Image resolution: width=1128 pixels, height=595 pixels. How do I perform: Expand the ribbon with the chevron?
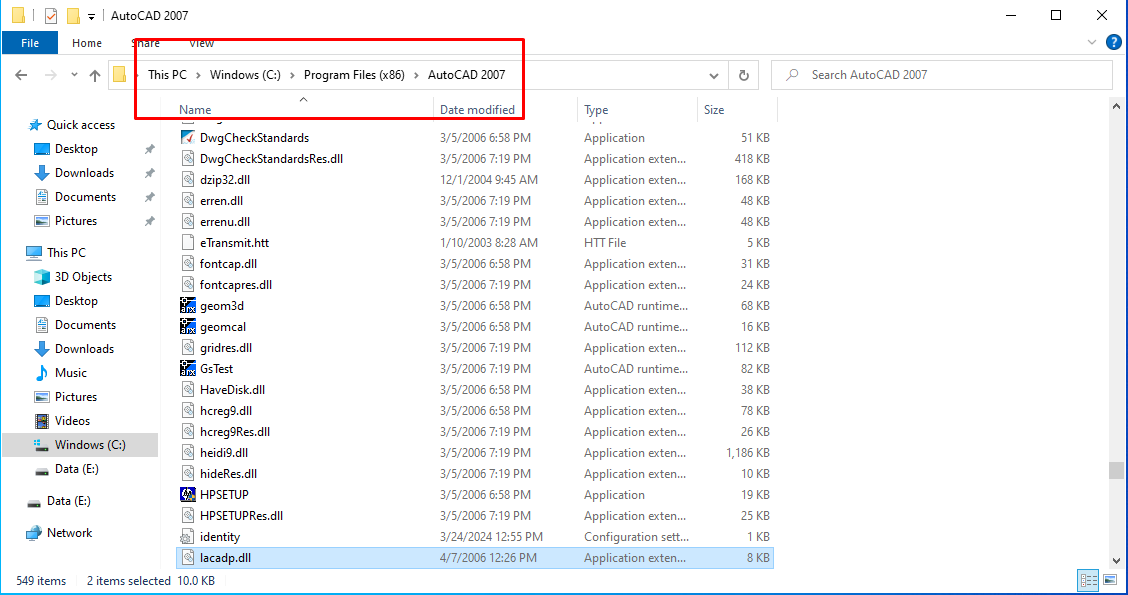click(x=1092, y=43)
